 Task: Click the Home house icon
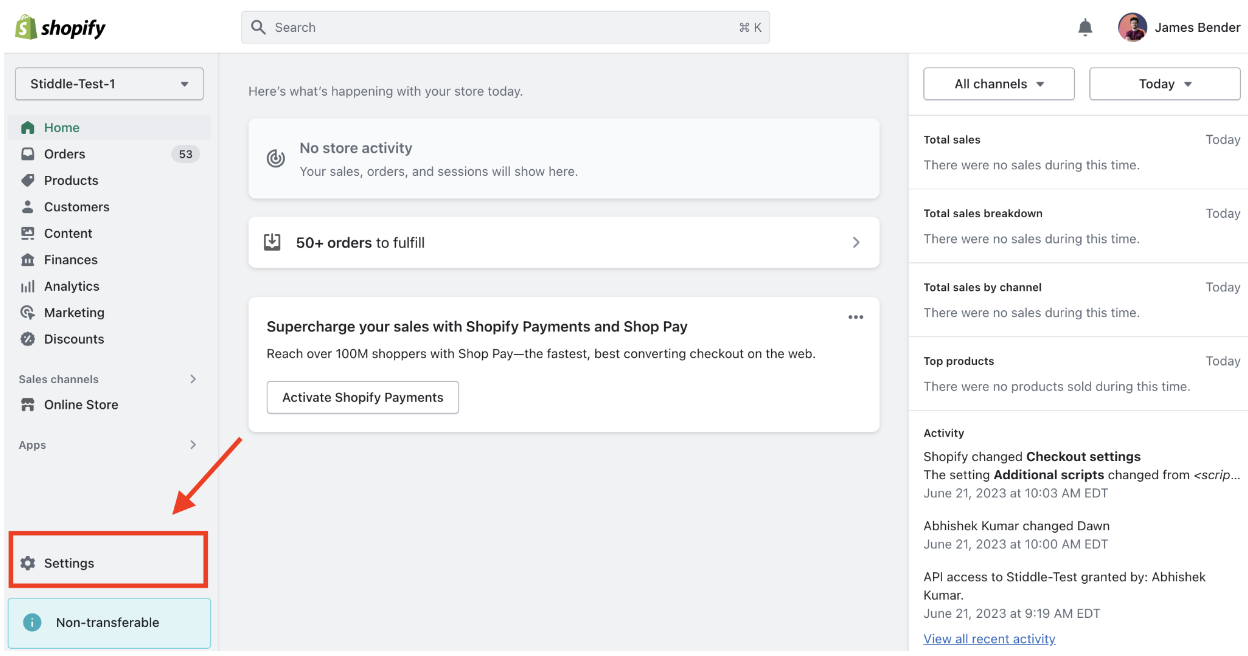point(28,127)
